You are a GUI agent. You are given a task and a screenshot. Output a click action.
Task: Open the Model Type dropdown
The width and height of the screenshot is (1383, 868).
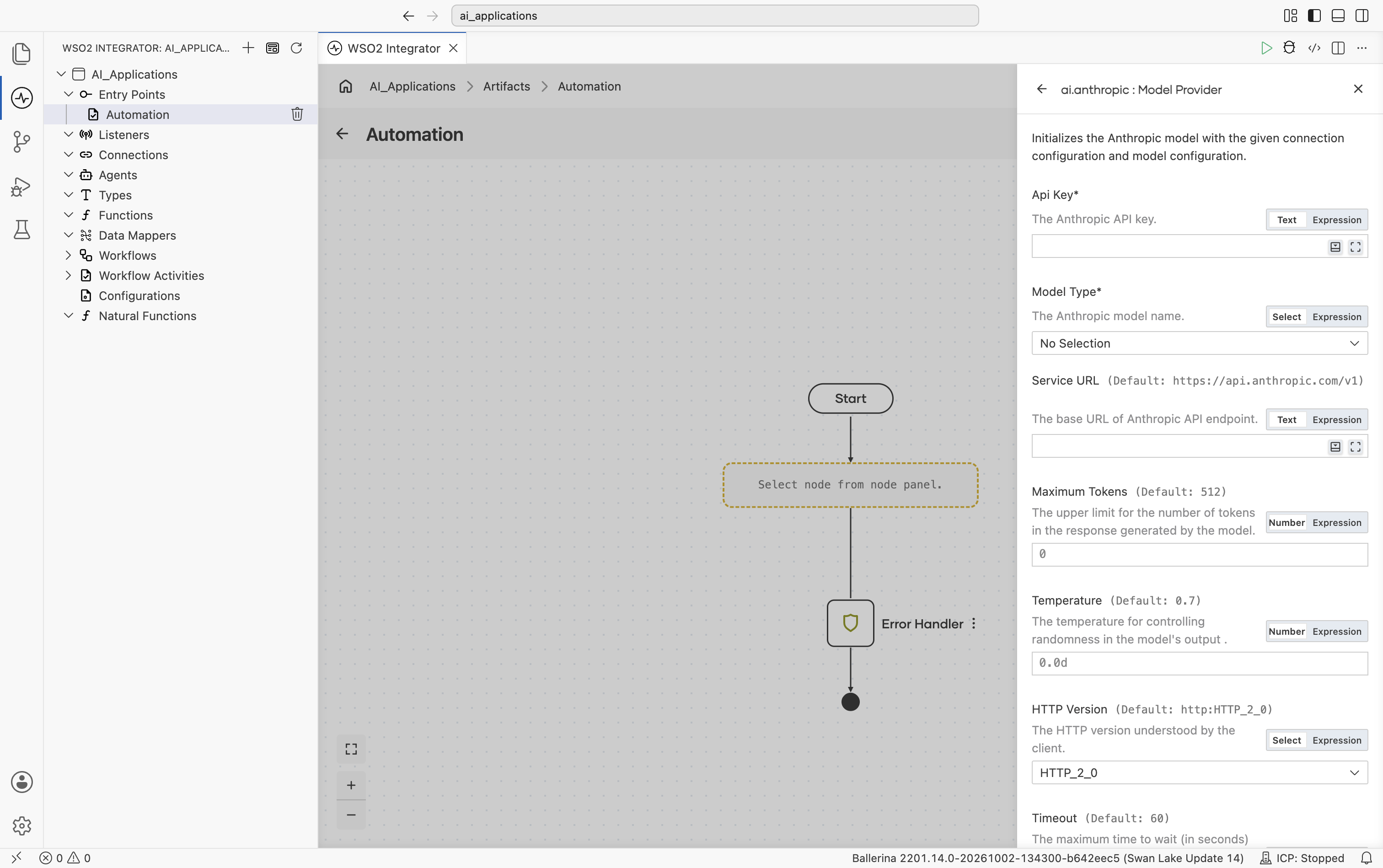pos(1199,343)
